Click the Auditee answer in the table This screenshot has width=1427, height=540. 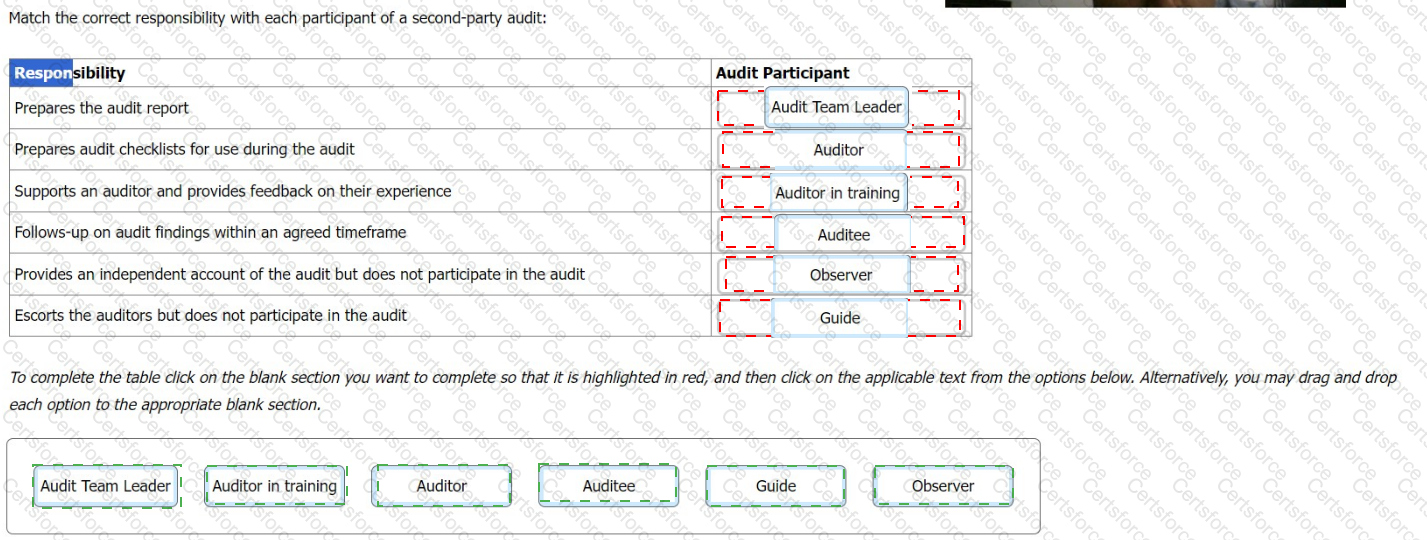843,235
